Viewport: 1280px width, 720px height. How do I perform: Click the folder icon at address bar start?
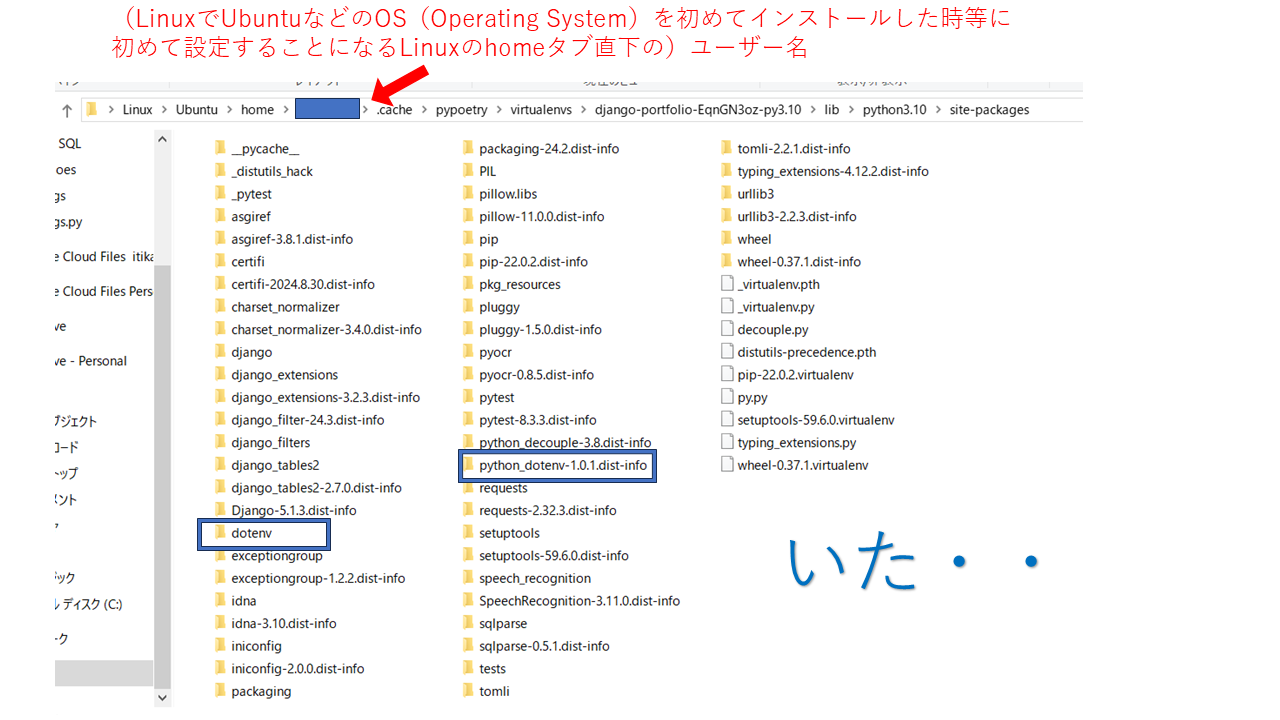point(92,110)
